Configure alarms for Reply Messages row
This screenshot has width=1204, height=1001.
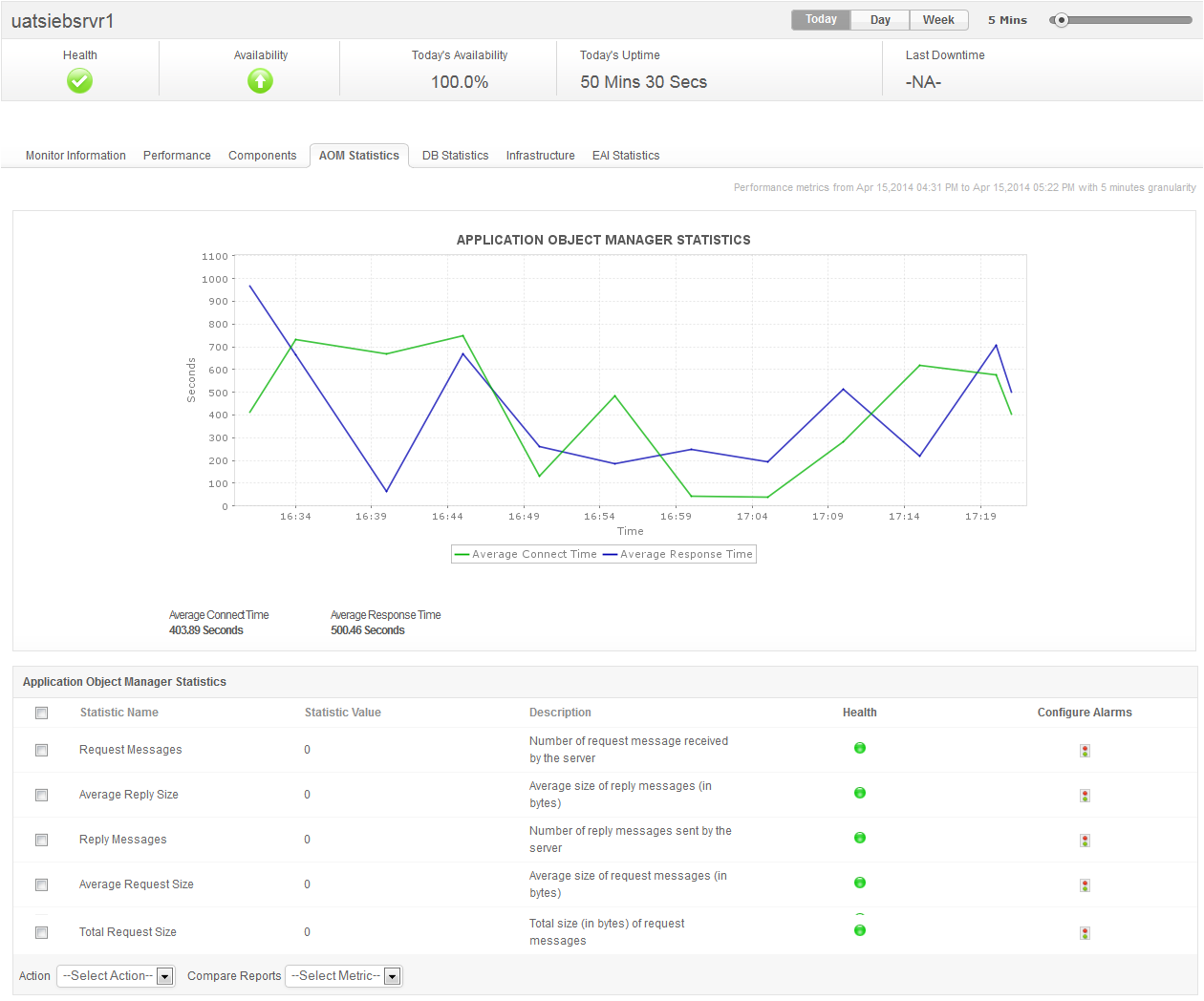[x=1085, y=841]
